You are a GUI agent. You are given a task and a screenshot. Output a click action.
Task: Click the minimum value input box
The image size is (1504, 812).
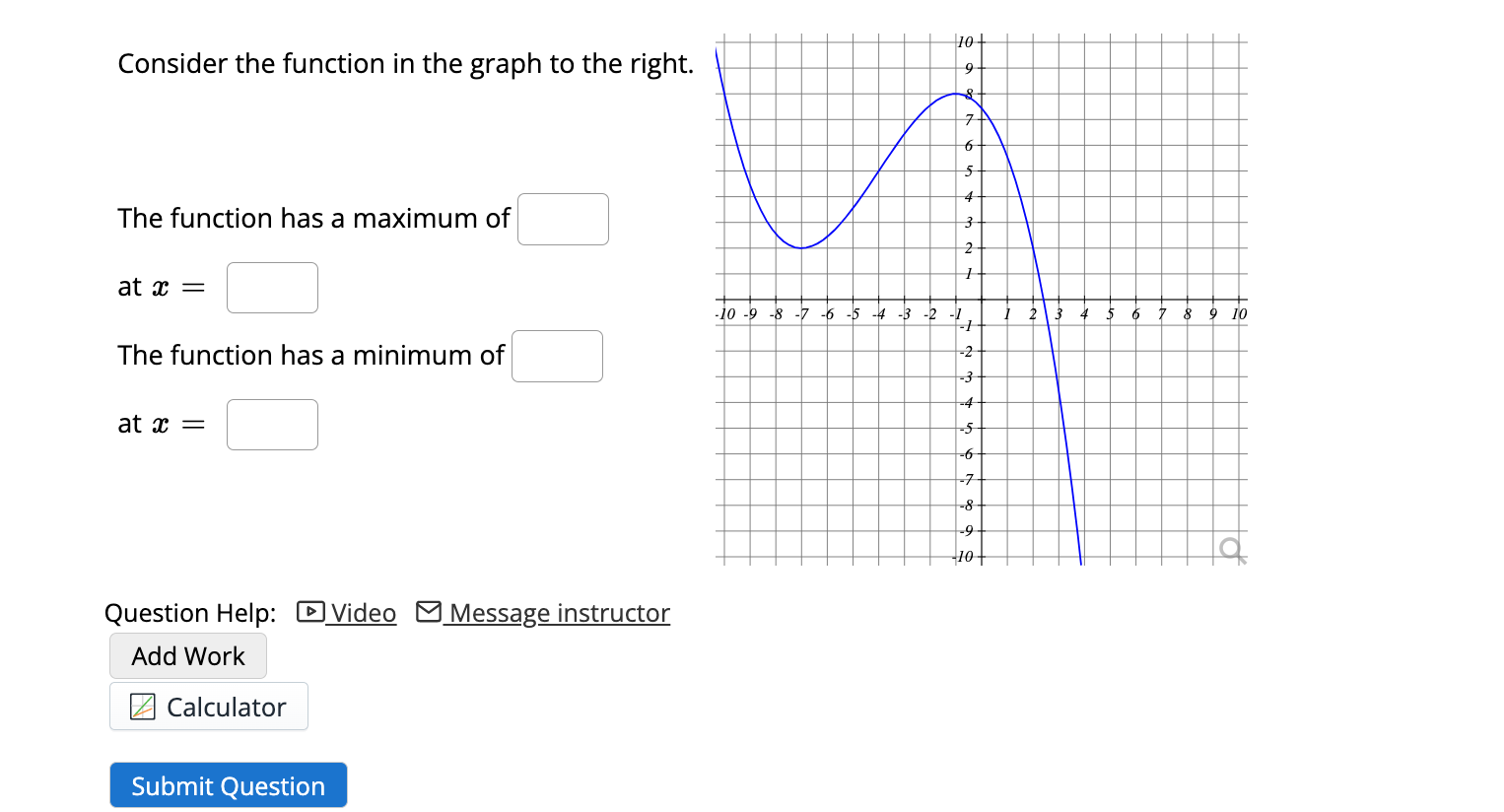(x=557, y=356)
